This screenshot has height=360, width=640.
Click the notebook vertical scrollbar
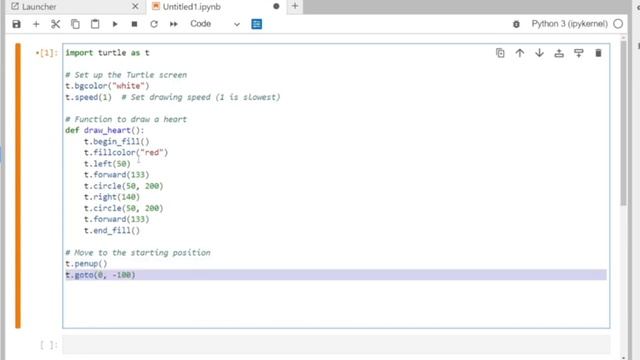623,122
